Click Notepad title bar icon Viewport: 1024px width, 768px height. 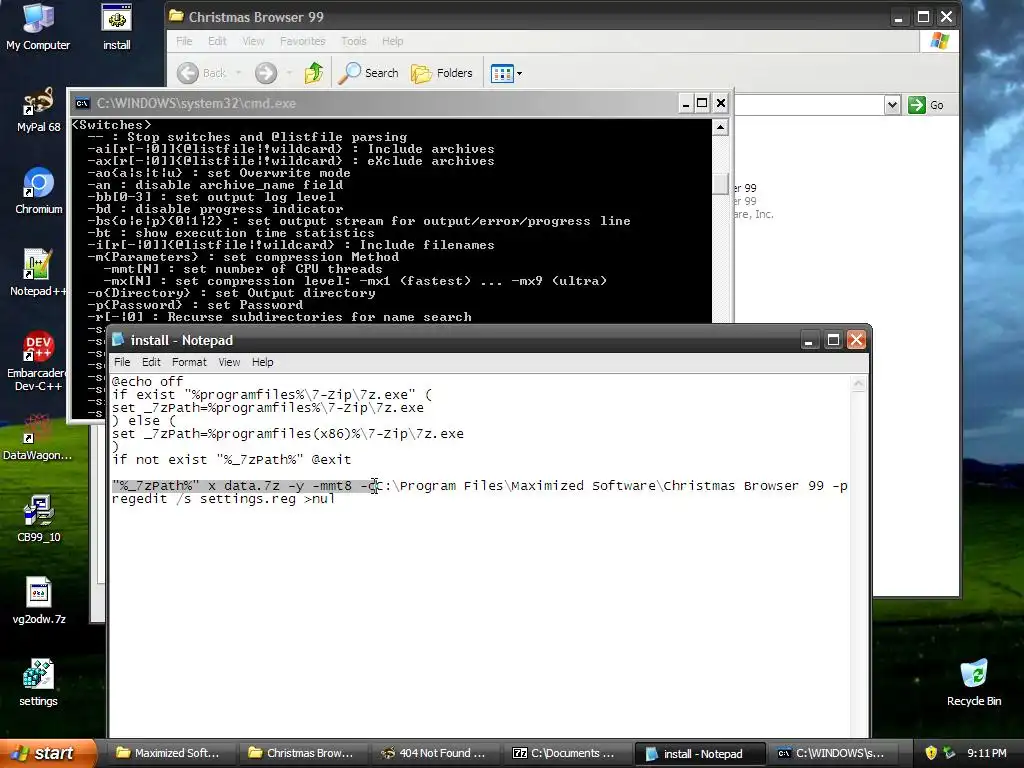pos(118,340)
